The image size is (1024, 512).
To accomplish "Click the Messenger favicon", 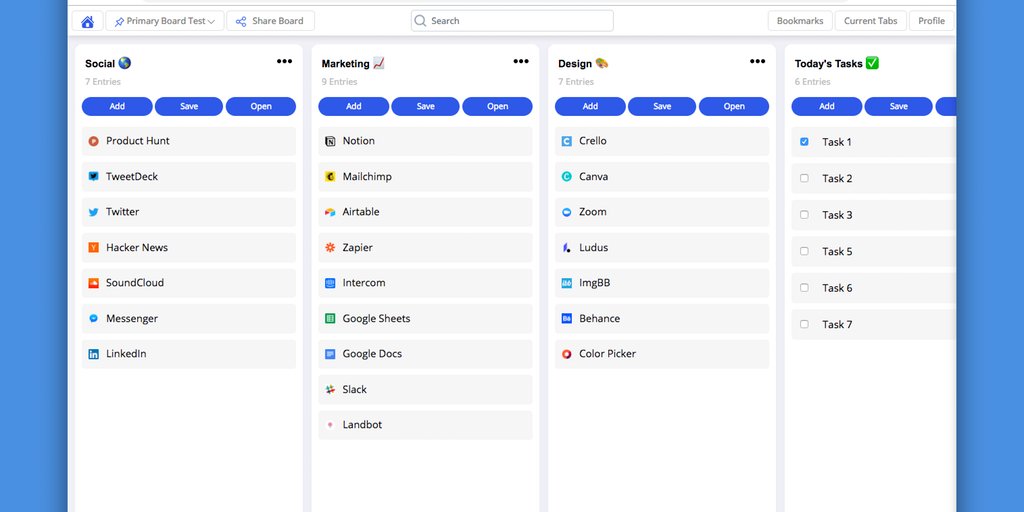I will click(x=93, y=319).
